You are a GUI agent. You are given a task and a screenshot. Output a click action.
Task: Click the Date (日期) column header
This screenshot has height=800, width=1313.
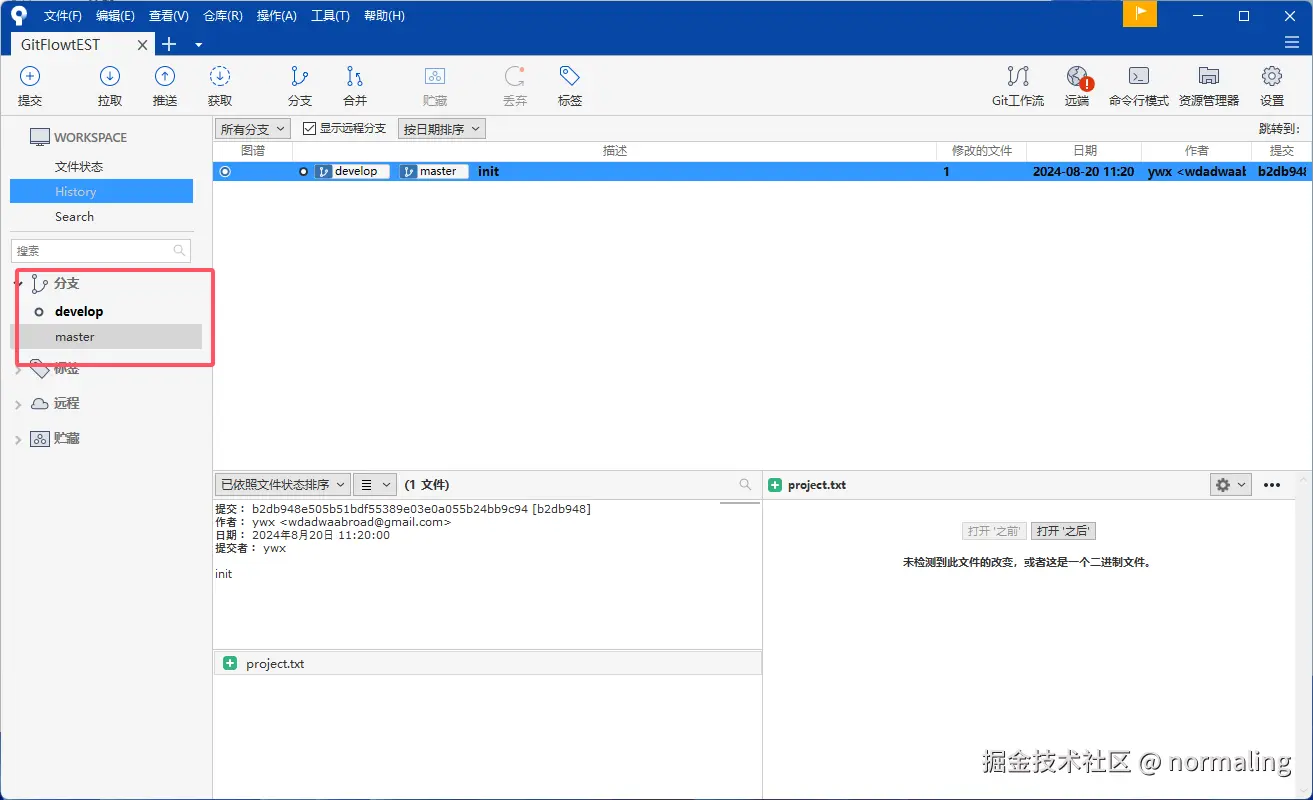(1084, 150)
